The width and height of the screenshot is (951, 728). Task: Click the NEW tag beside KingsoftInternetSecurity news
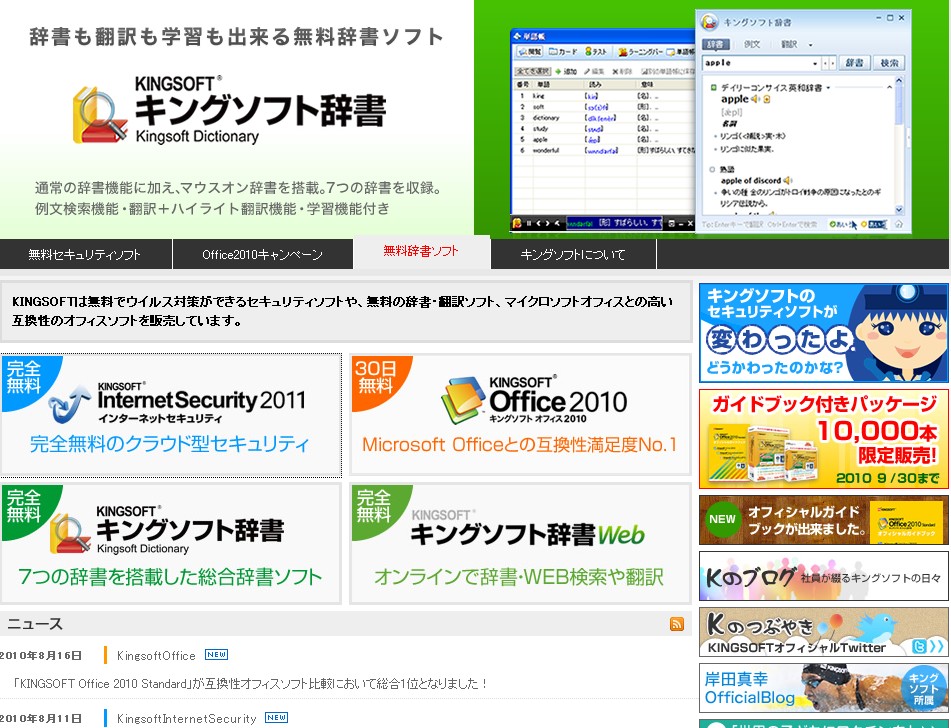pos(277,718)
